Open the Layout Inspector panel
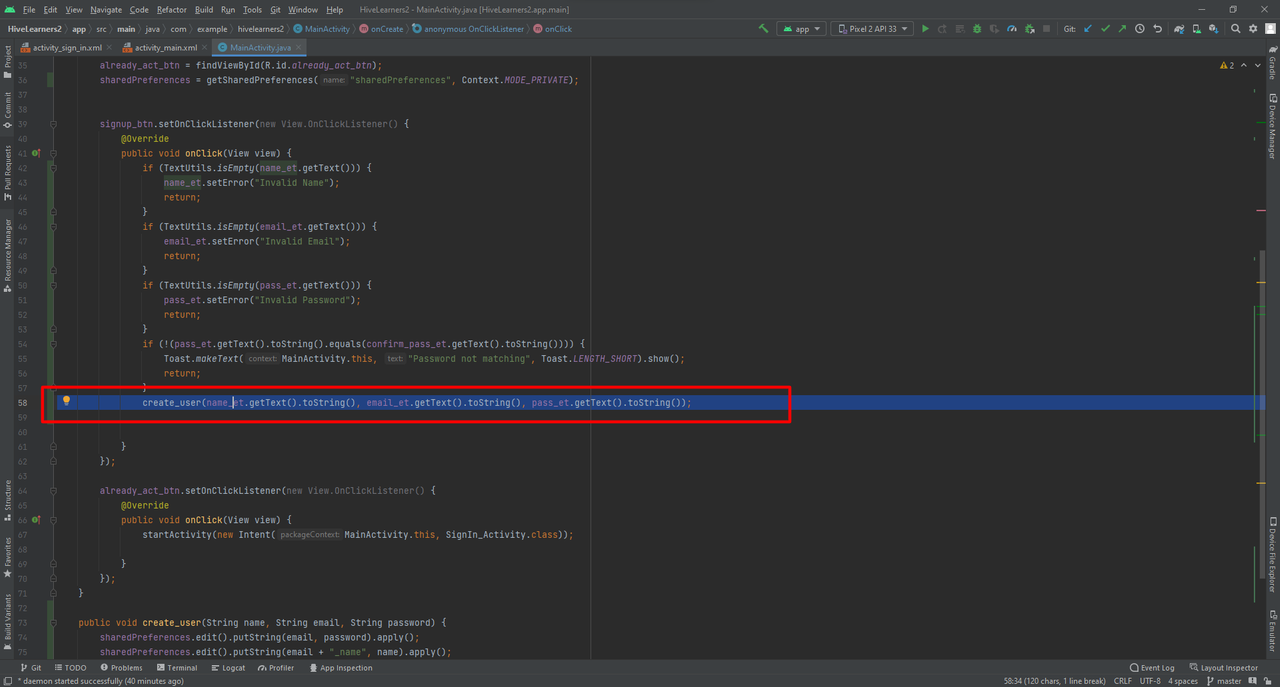 (1222, 667)
